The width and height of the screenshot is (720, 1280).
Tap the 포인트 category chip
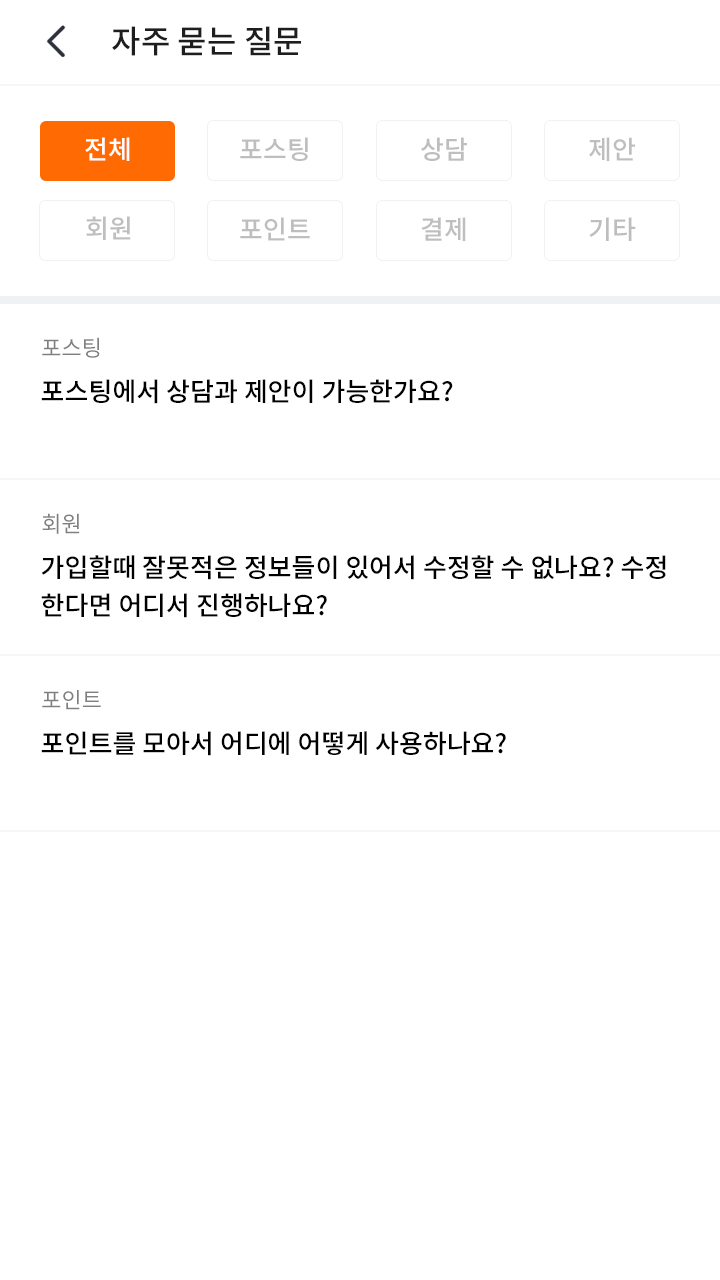pyautogui.click(x=275, y=230)
